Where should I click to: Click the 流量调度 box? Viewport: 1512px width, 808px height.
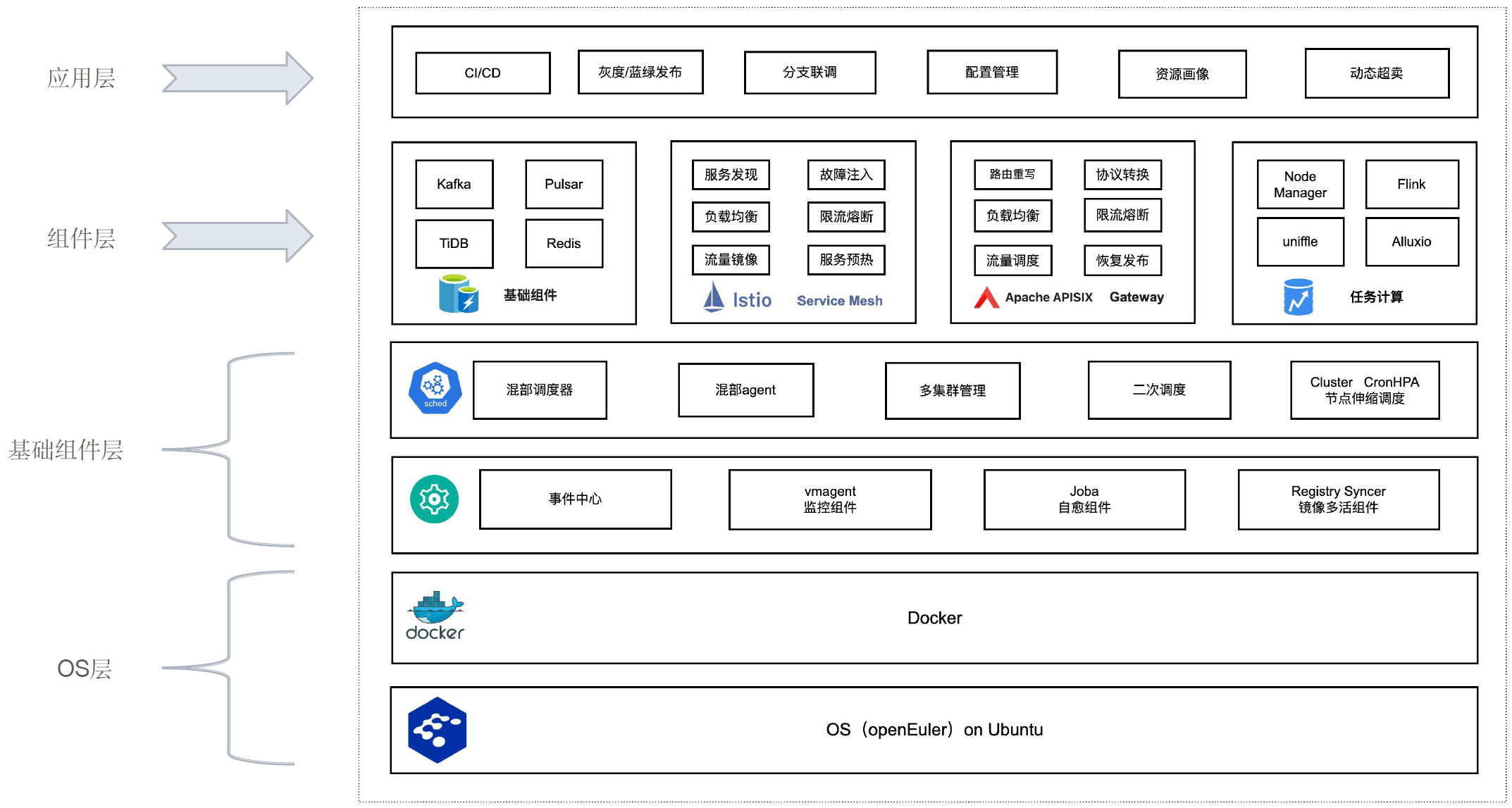coord(1013,261)
